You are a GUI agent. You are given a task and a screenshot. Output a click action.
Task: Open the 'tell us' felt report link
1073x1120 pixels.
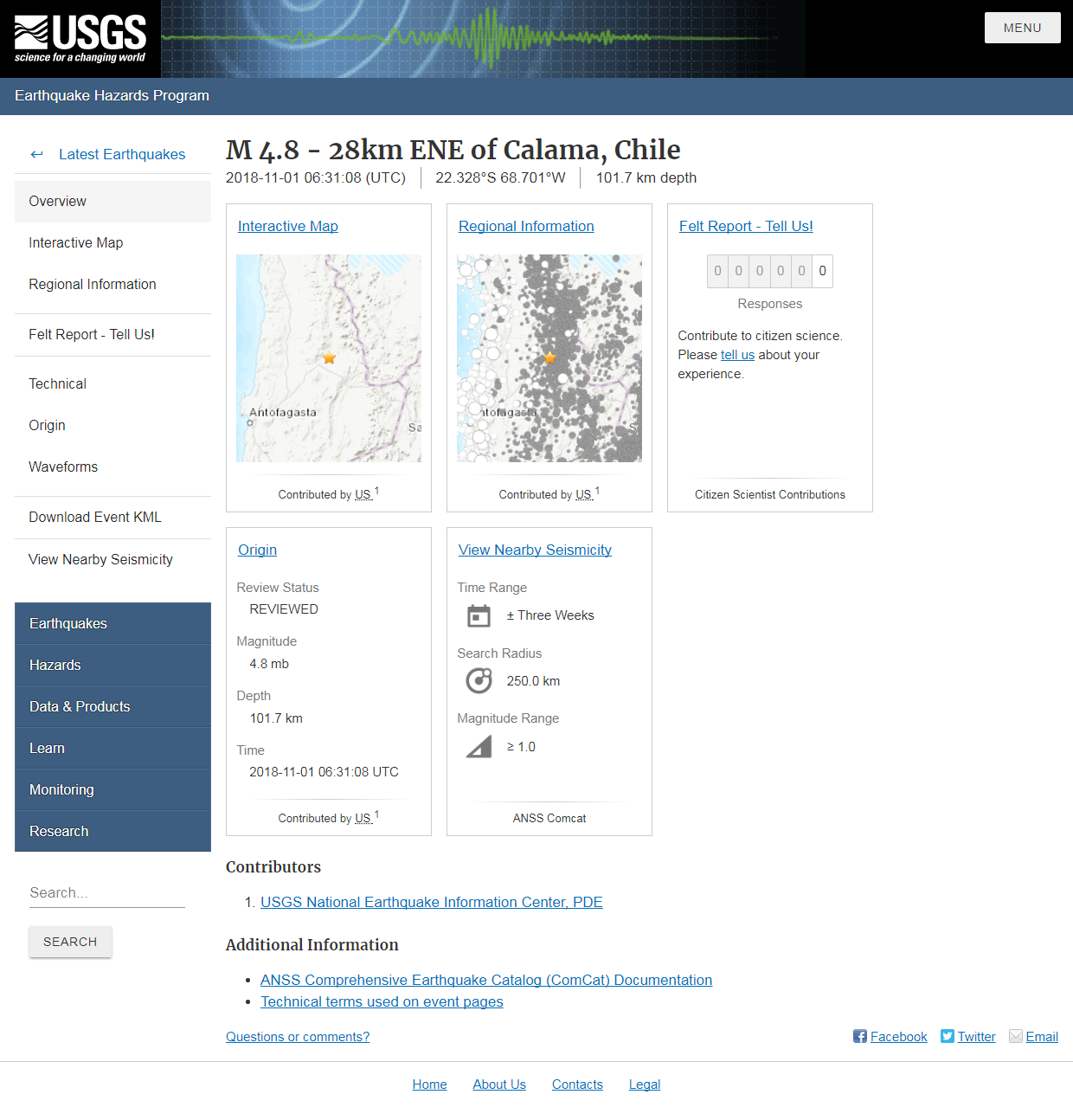tap(737, 355)
